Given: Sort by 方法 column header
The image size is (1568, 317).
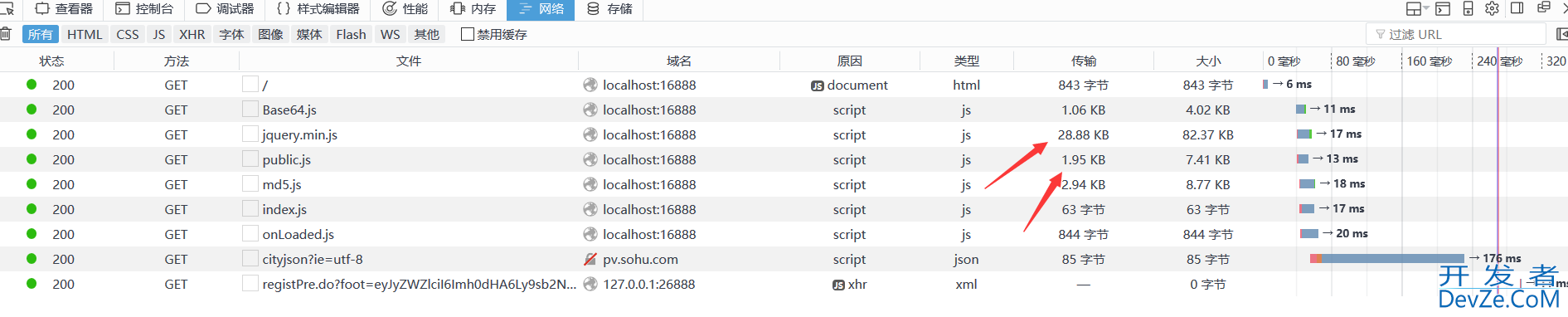Looking at the screenshot, I should pyautogui.click(x=177, y=61).
